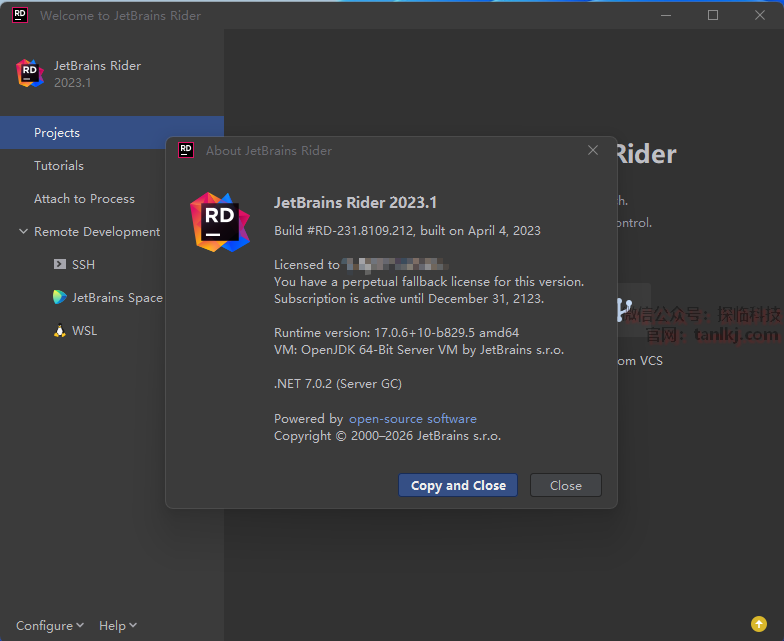Image resolution: width=784 pixels, height=641 pixels.
Task: Open the Configure dropdown menu
Action: (50, 626)
